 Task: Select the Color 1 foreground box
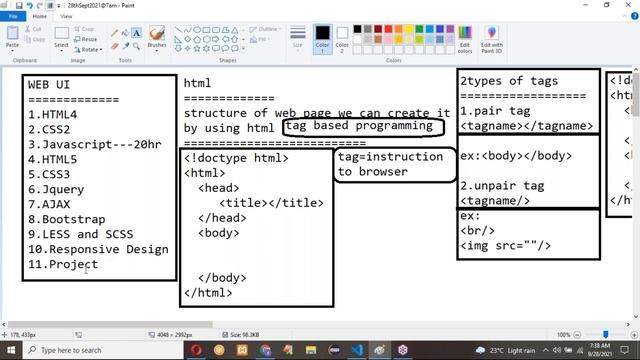322,39
